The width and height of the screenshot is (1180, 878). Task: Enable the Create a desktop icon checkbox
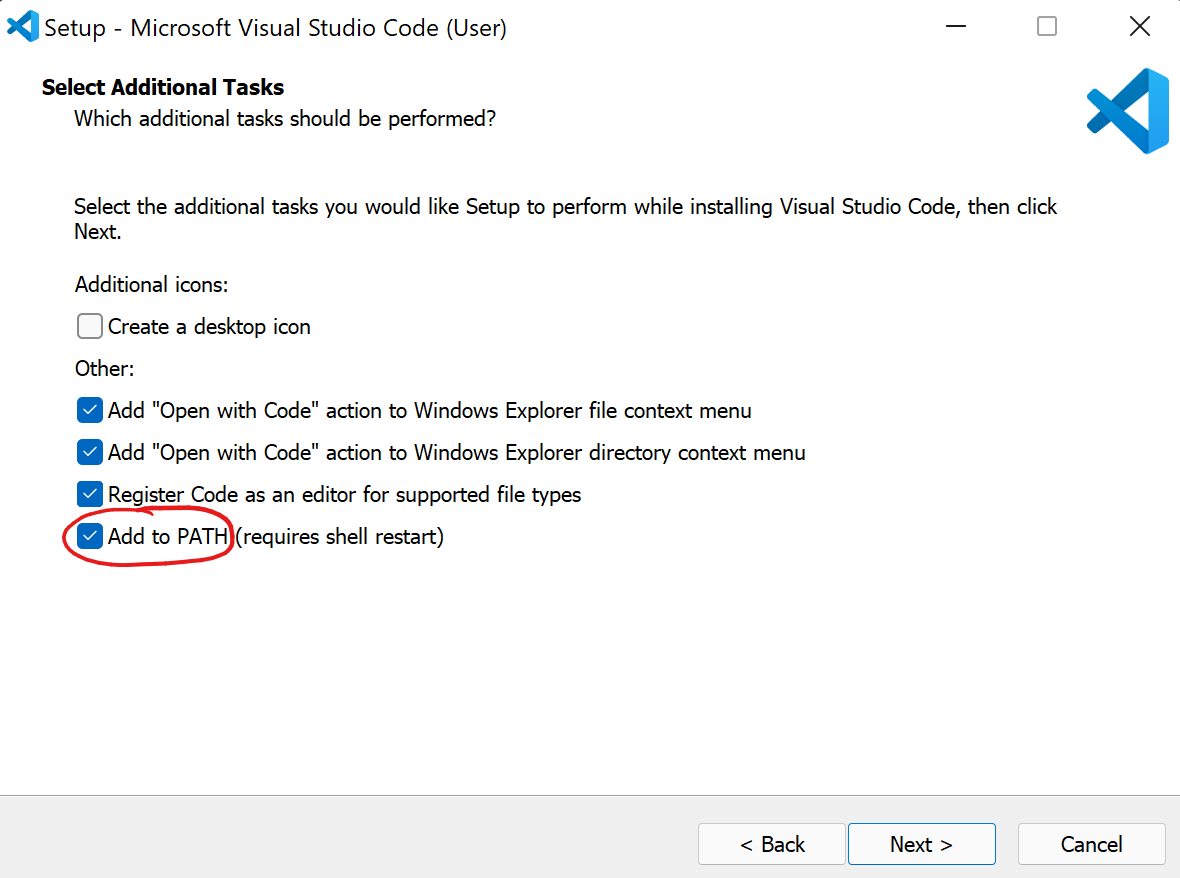tap(90, 327)
